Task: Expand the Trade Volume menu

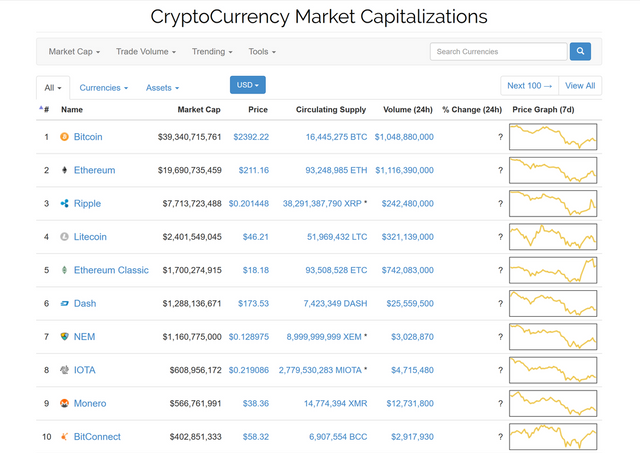Action: [x=145, y=51]
